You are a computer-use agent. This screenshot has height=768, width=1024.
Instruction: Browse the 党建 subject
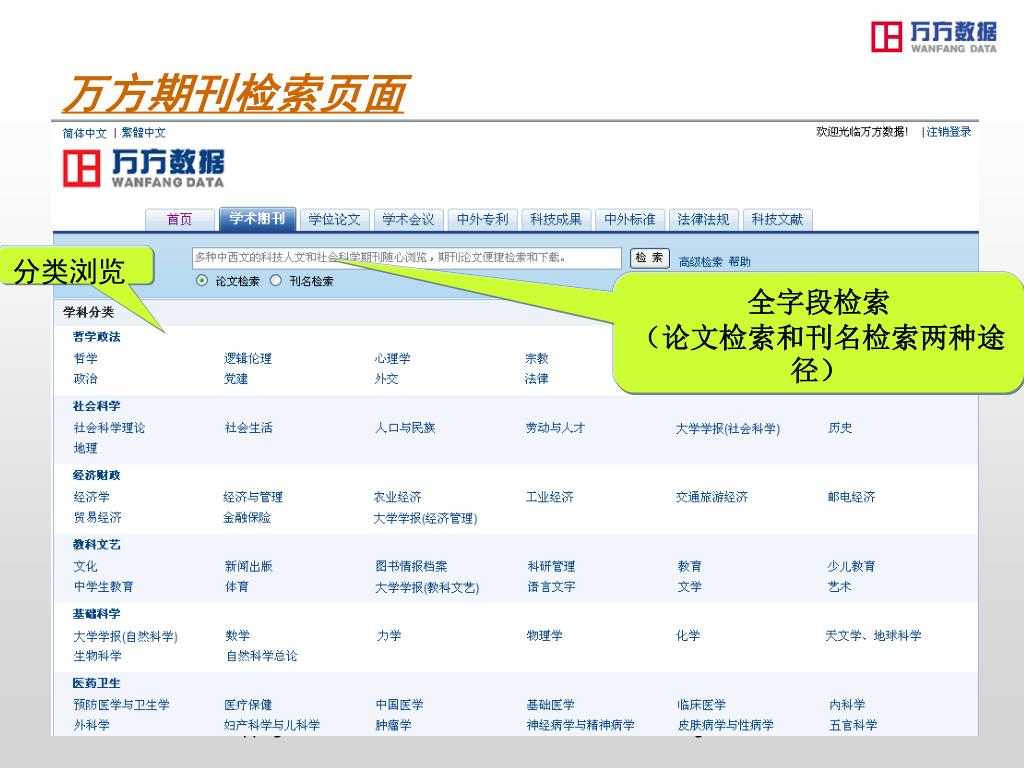pyautogui.click(x=236, y=379)
